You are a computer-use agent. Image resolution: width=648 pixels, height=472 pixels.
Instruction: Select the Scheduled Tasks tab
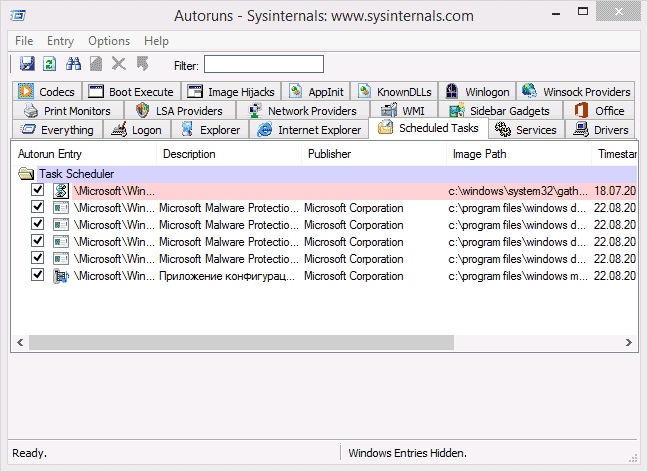pos(428,128)
